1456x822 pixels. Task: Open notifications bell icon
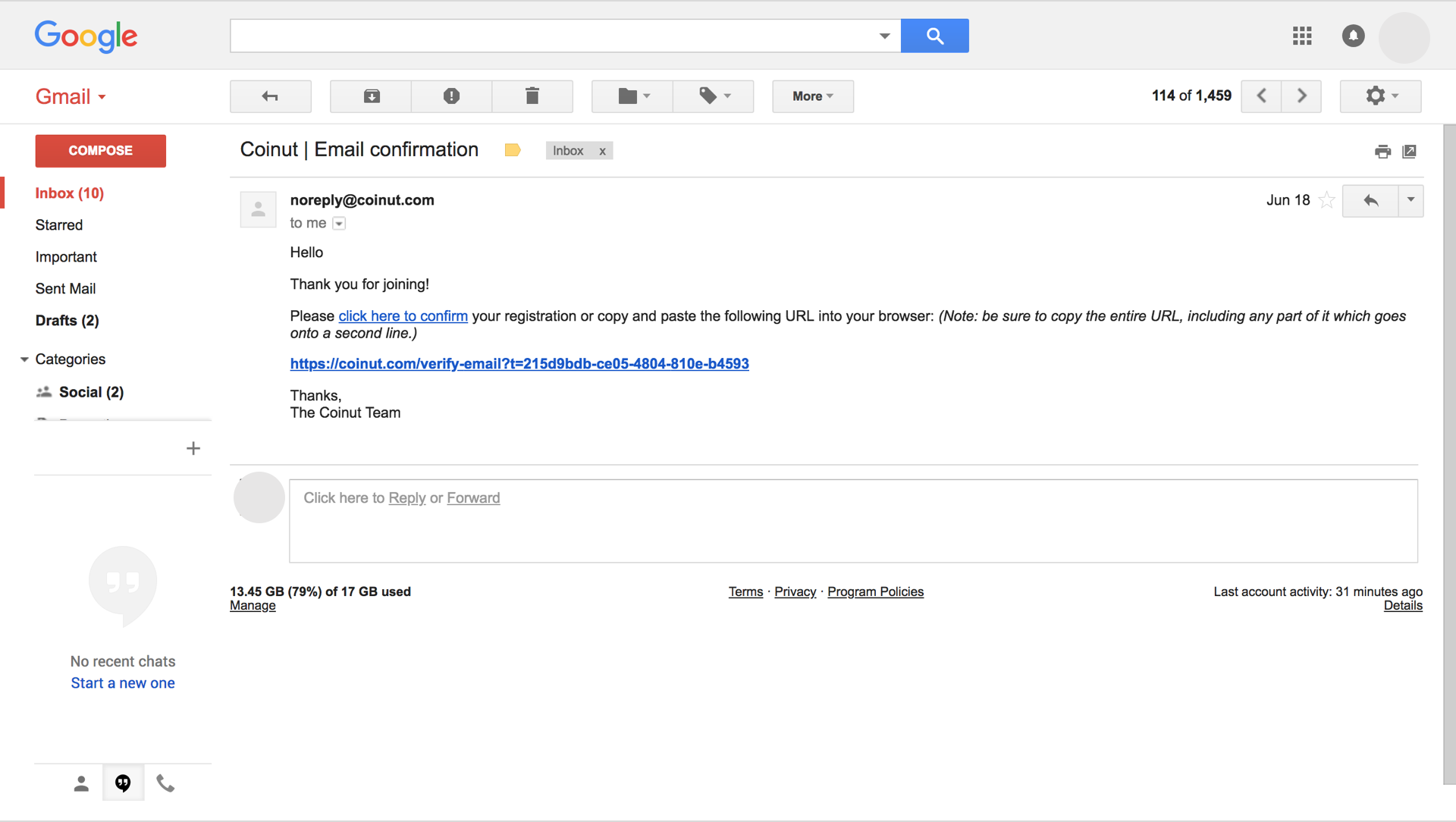(1353, 36)
